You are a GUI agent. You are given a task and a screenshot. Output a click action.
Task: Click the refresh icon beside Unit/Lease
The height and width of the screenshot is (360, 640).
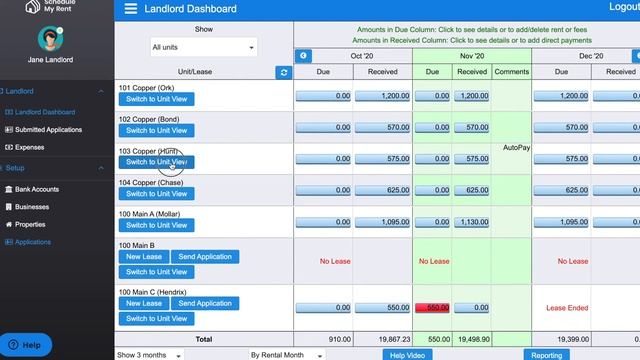pos(284,72)
